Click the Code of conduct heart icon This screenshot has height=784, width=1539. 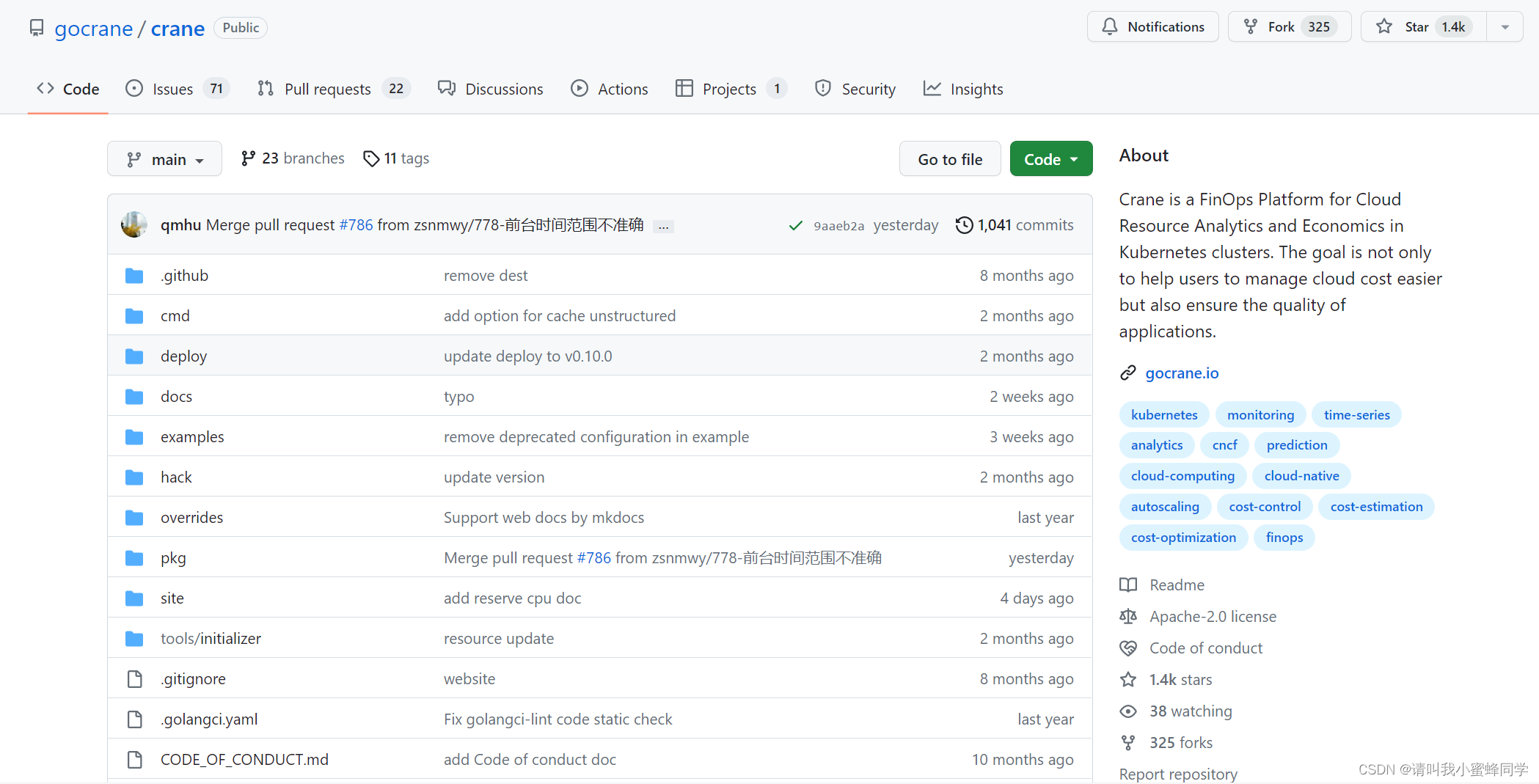pyautogui.click(x=1128, y=648)
